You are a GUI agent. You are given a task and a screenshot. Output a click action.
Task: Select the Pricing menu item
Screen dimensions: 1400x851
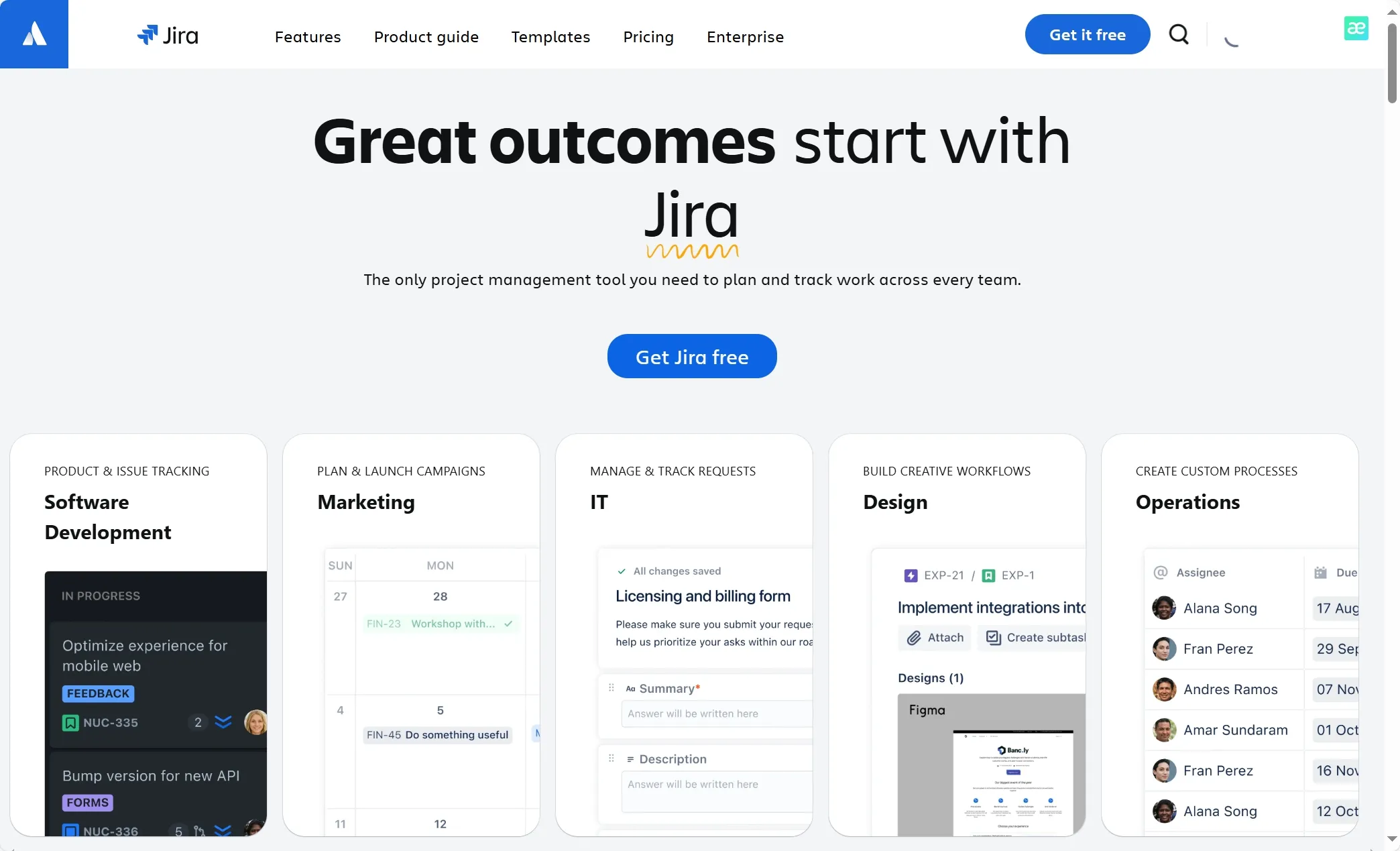click(x=649, y=36)
